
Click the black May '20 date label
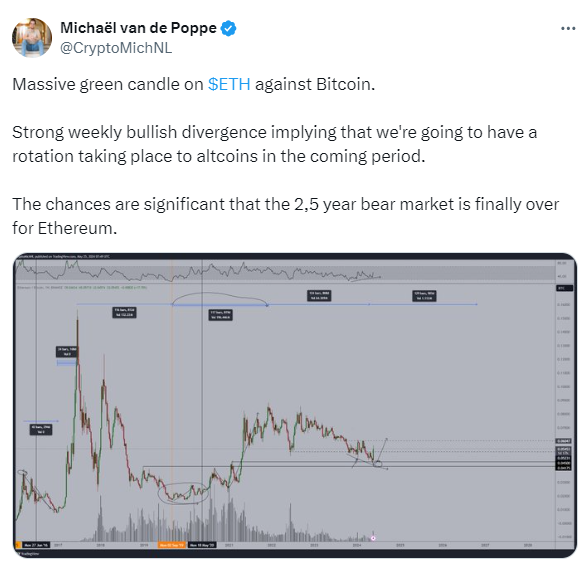click(202, 545)
